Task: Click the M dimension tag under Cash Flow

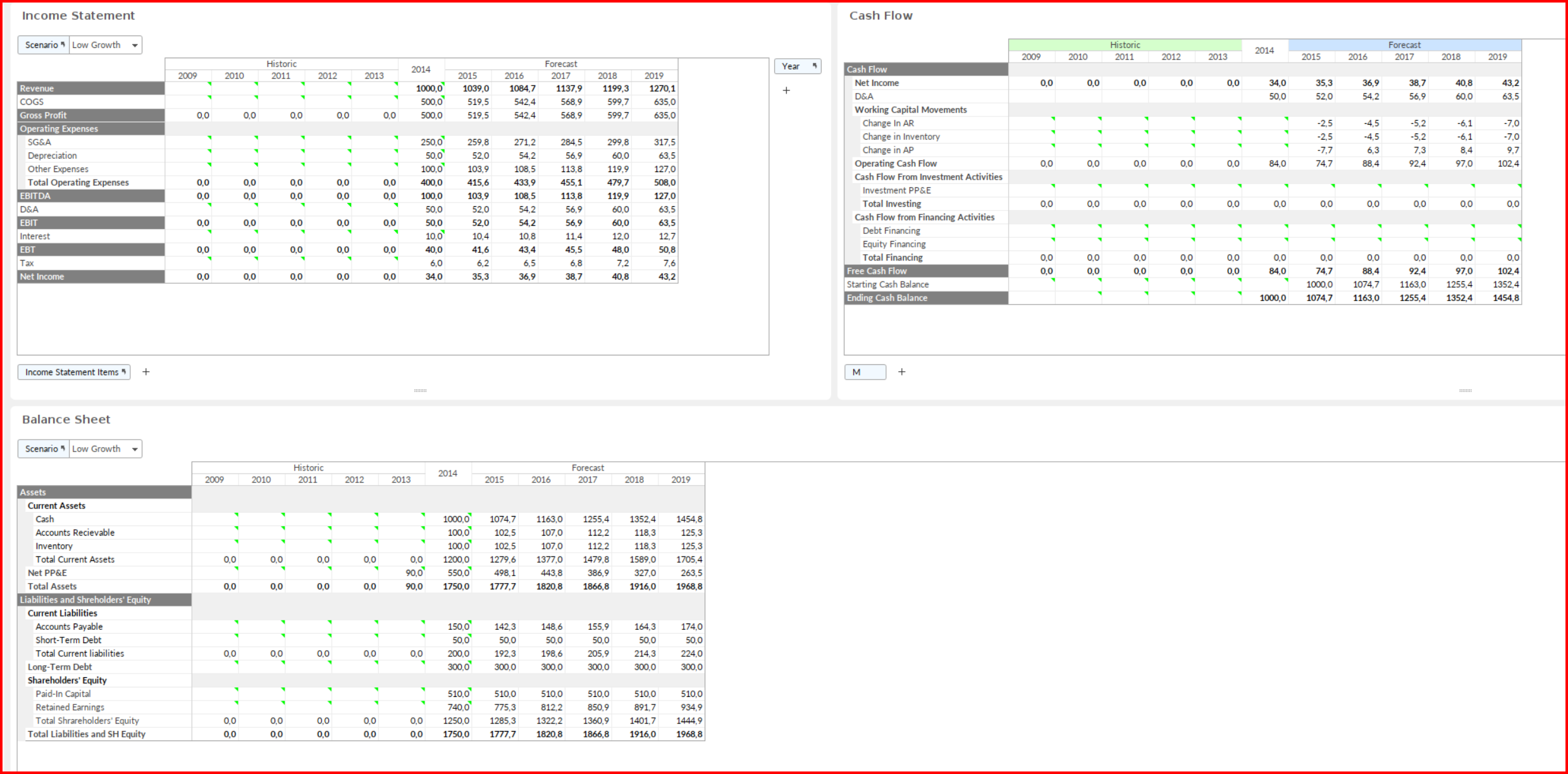Action: 865,372
